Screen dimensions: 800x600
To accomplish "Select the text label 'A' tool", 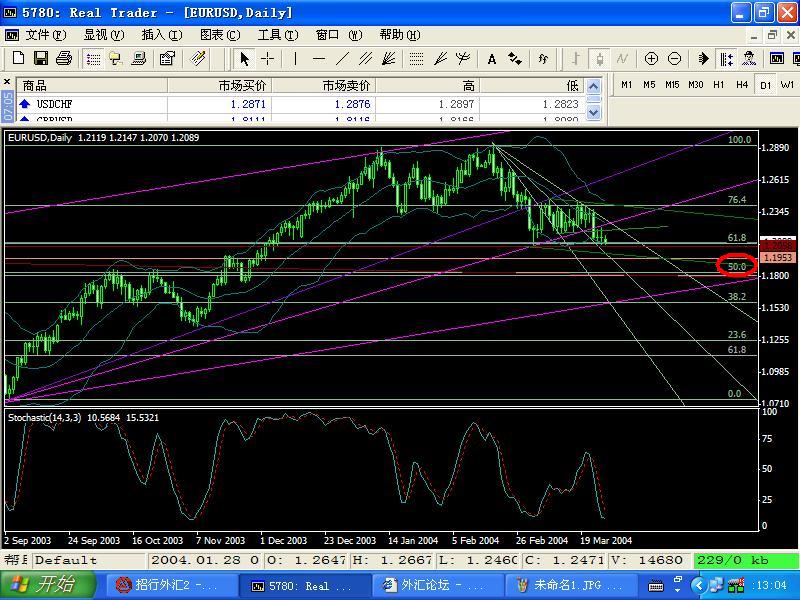I will pos(492,59).
